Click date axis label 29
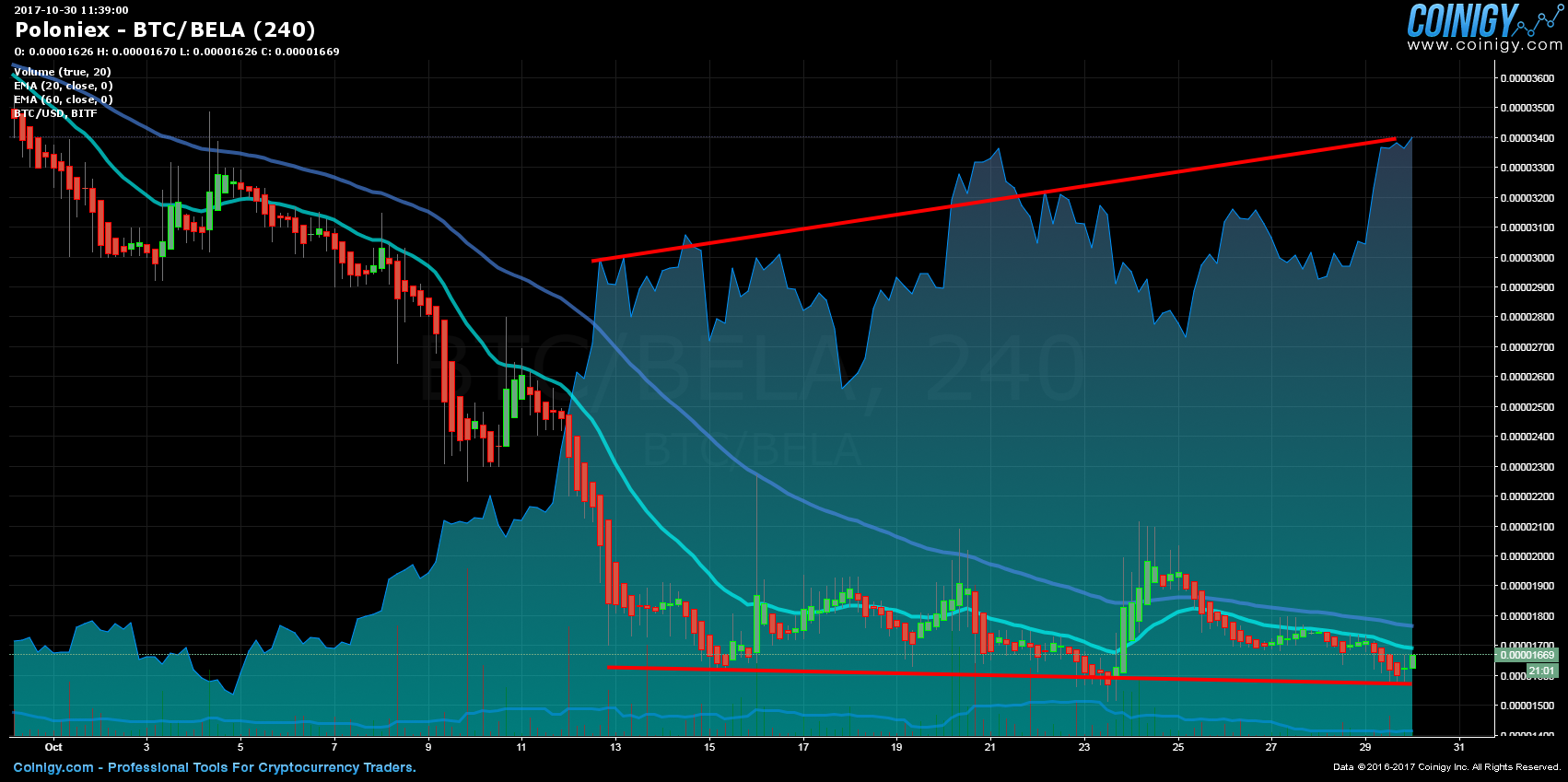 pos(1365,747)
